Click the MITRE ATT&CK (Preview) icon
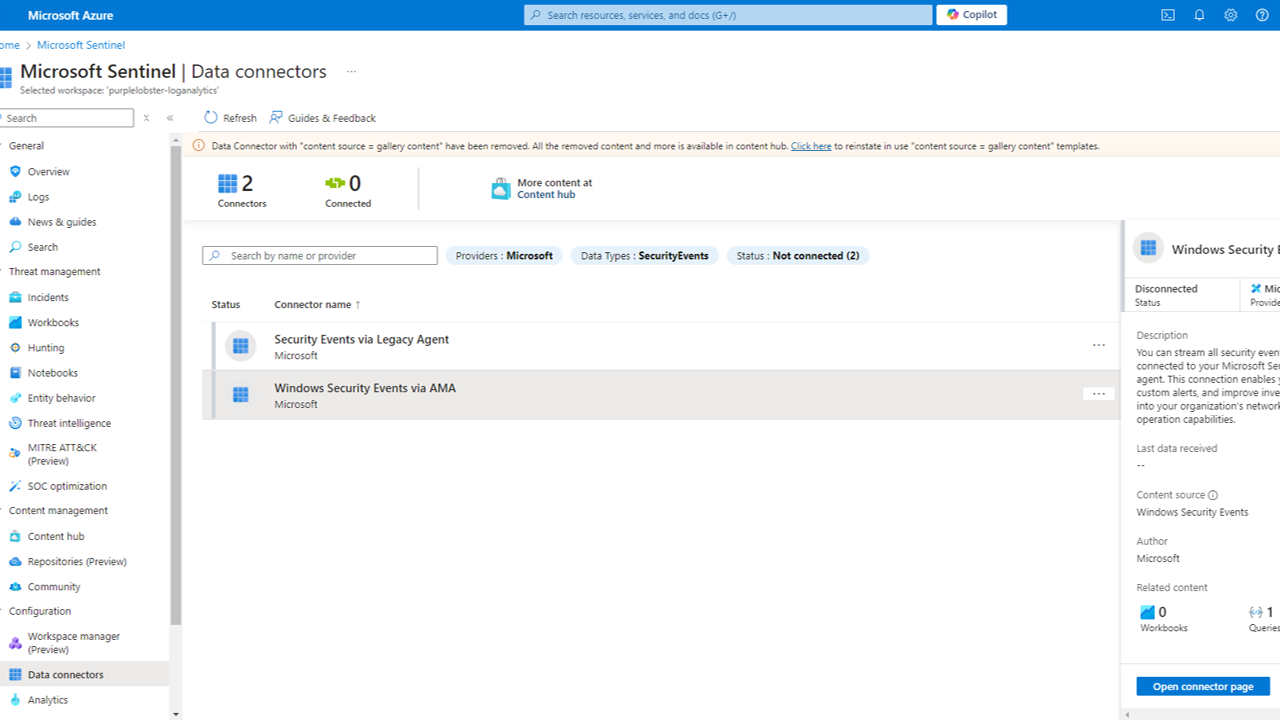The image size is (1280, 720). (x=15, y=454)
